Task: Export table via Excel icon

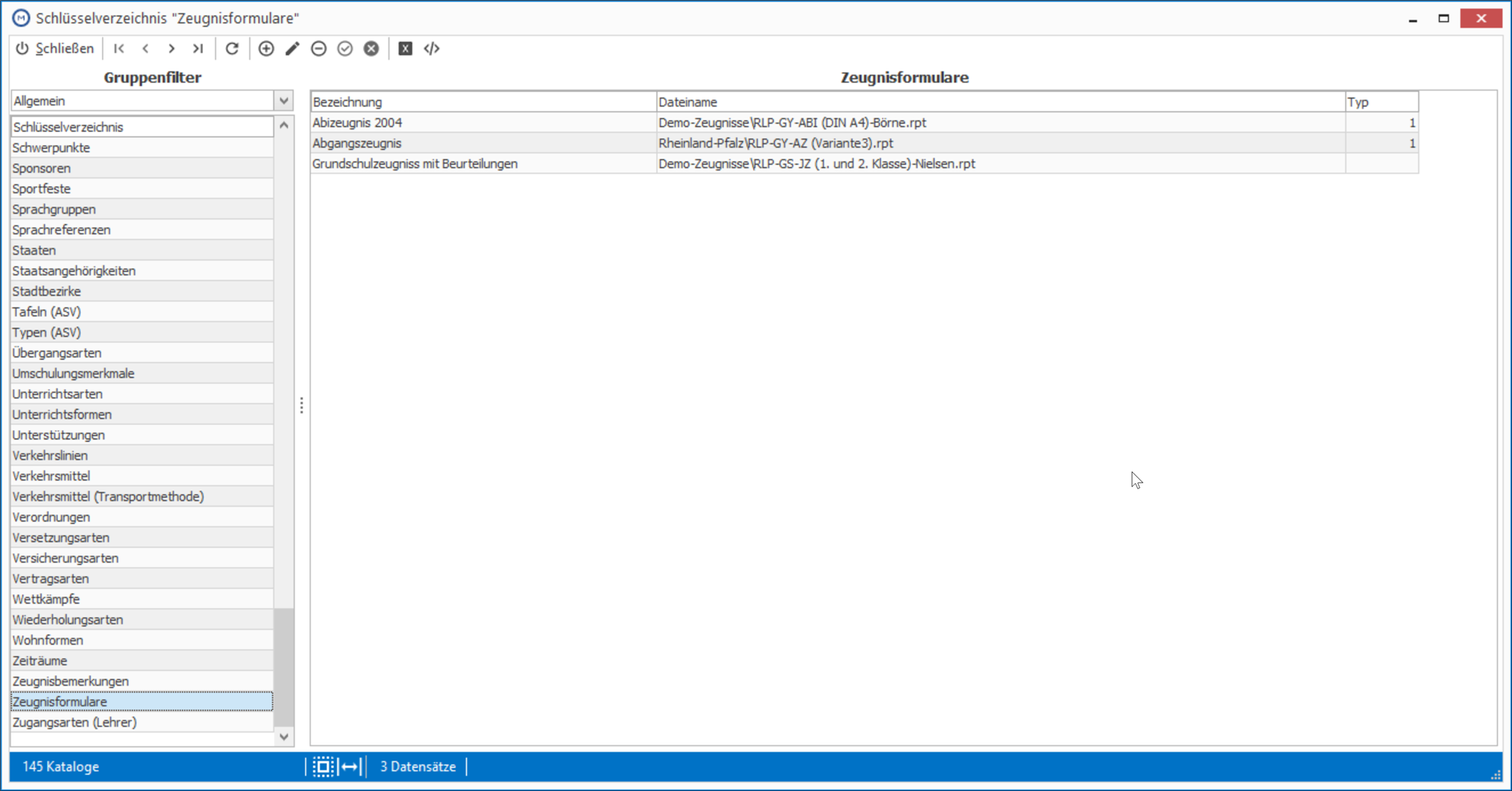Action: click(405, 49)
